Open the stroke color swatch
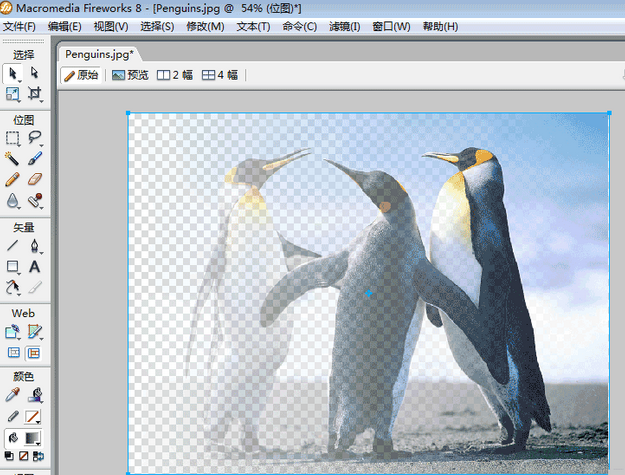 (35, 416)
